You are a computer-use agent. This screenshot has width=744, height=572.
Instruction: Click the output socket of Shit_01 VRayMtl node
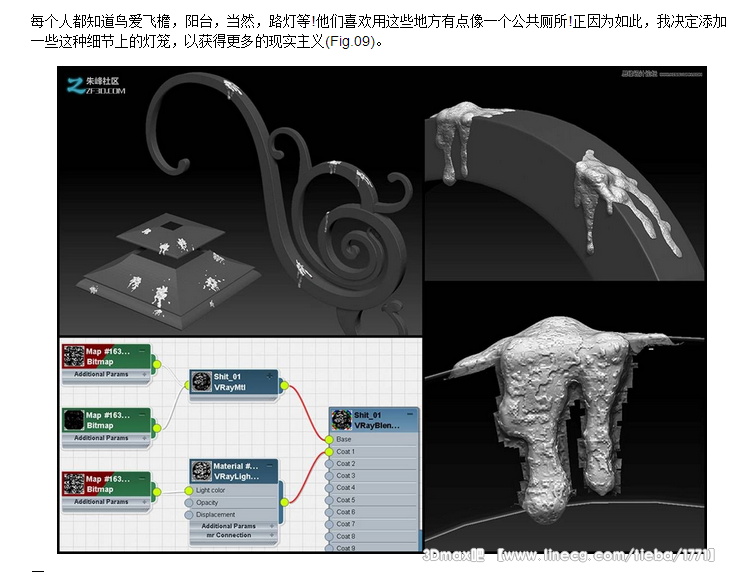(284, 385)
